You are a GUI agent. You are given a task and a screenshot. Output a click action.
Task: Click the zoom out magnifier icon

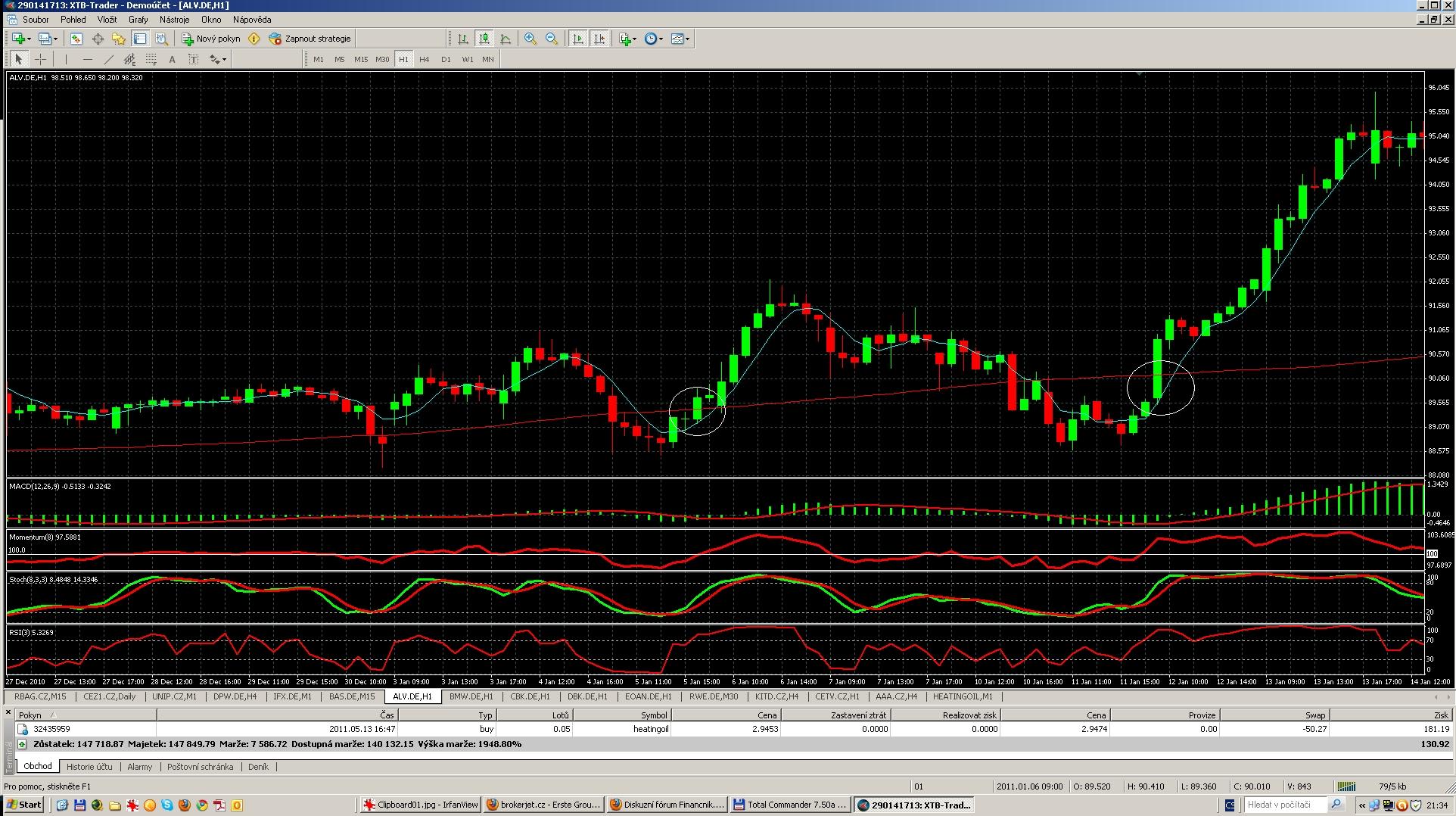click(x=552, y=39)
